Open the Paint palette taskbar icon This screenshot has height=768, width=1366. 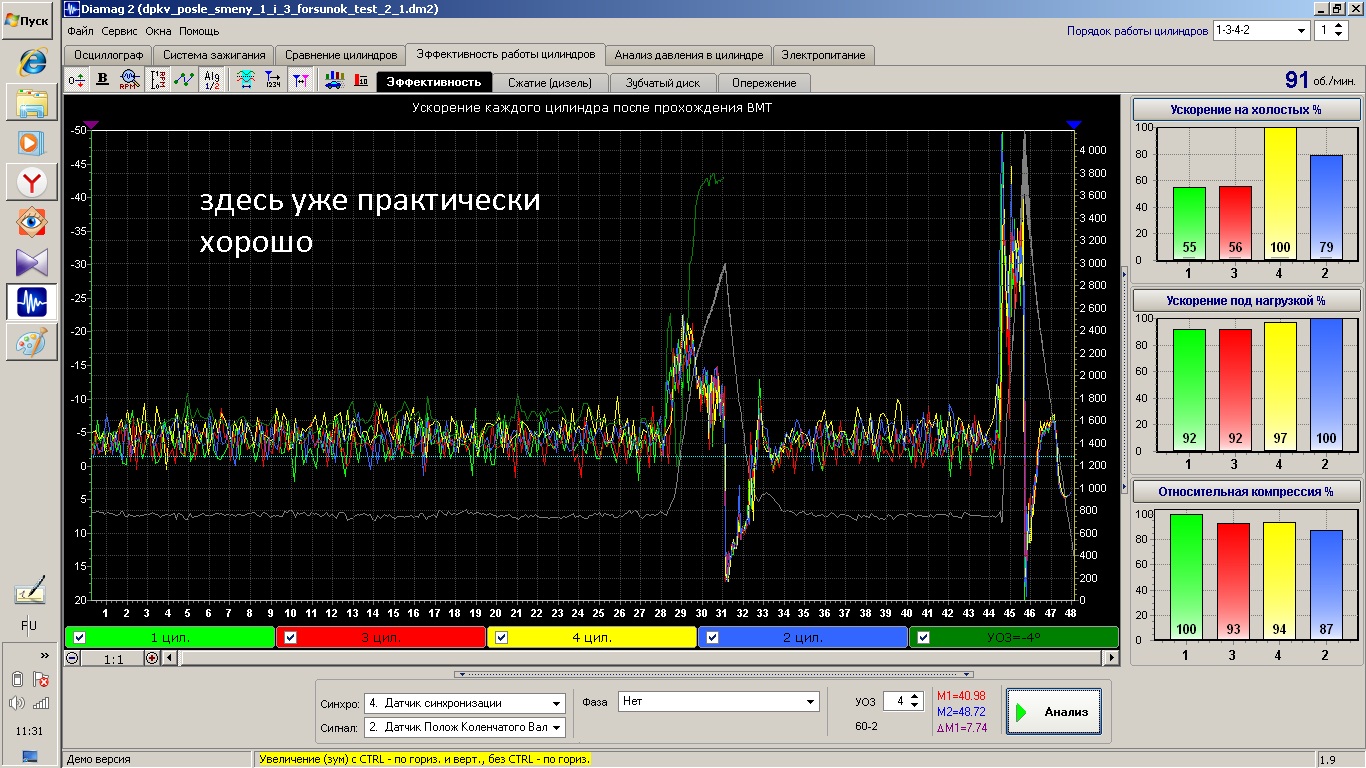pos(32,342)
